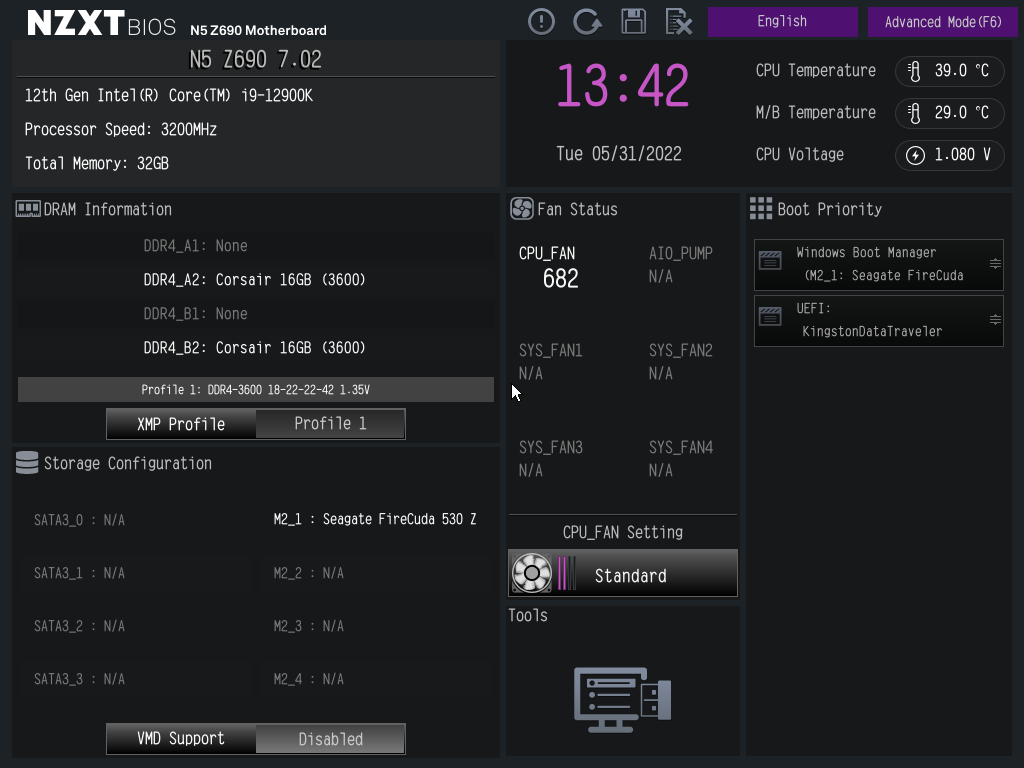Click the Storage Configuration disk stack icon

coord(27,463)
